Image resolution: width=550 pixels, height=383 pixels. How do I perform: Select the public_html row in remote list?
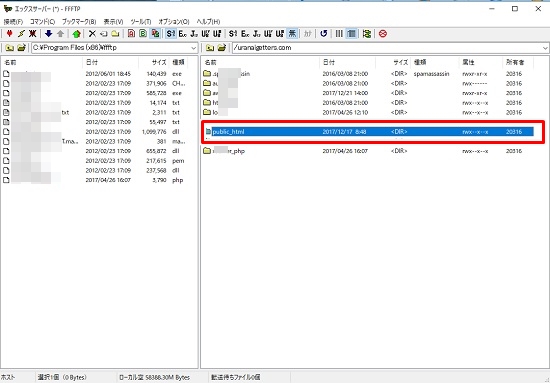[x=369, y=132]
